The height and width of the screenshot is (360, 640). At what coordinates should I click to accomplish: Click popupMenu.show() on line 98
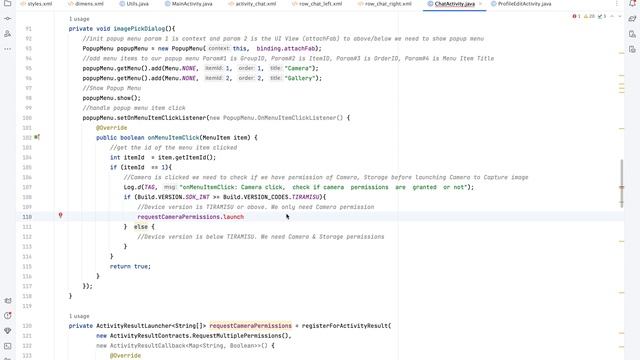pos(111,98)
